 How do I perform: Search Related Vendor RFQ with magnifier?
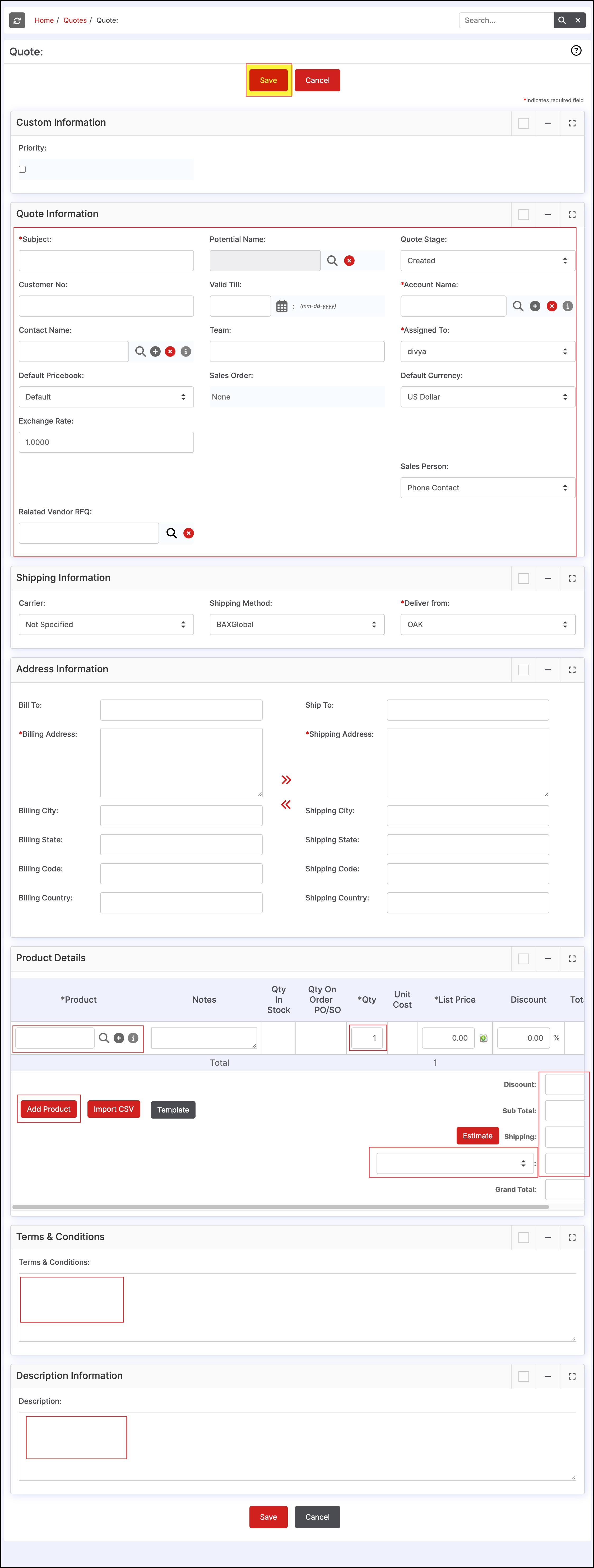pyautogui.click(x=172, y=533)
